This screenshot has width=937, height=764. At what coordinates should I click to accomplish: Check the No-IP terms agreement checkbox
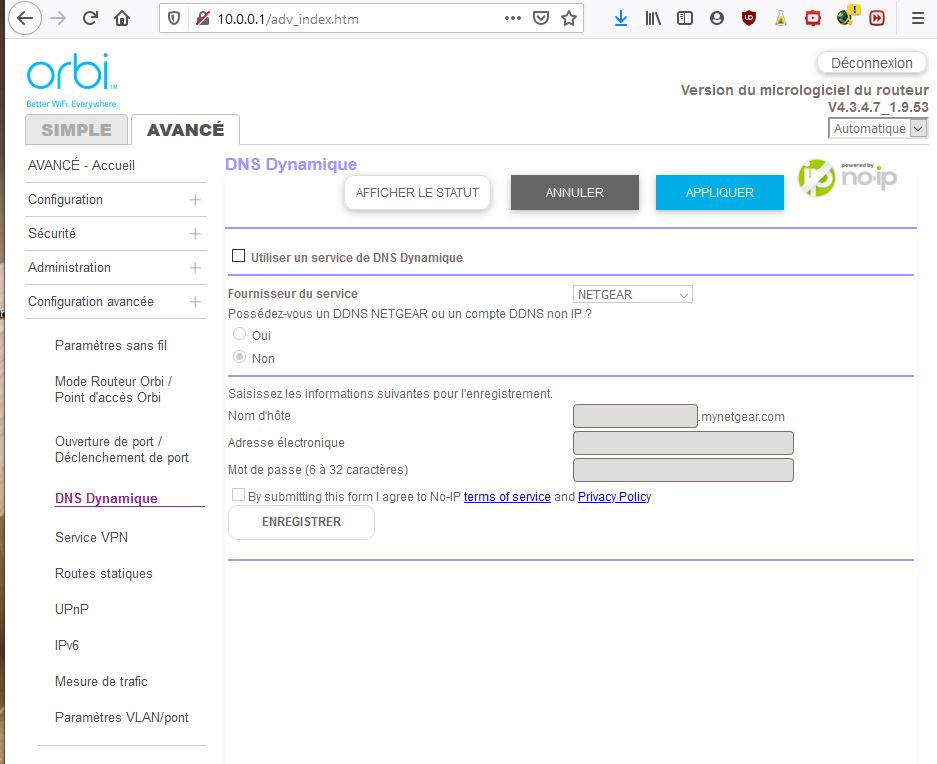pos(238,495)
